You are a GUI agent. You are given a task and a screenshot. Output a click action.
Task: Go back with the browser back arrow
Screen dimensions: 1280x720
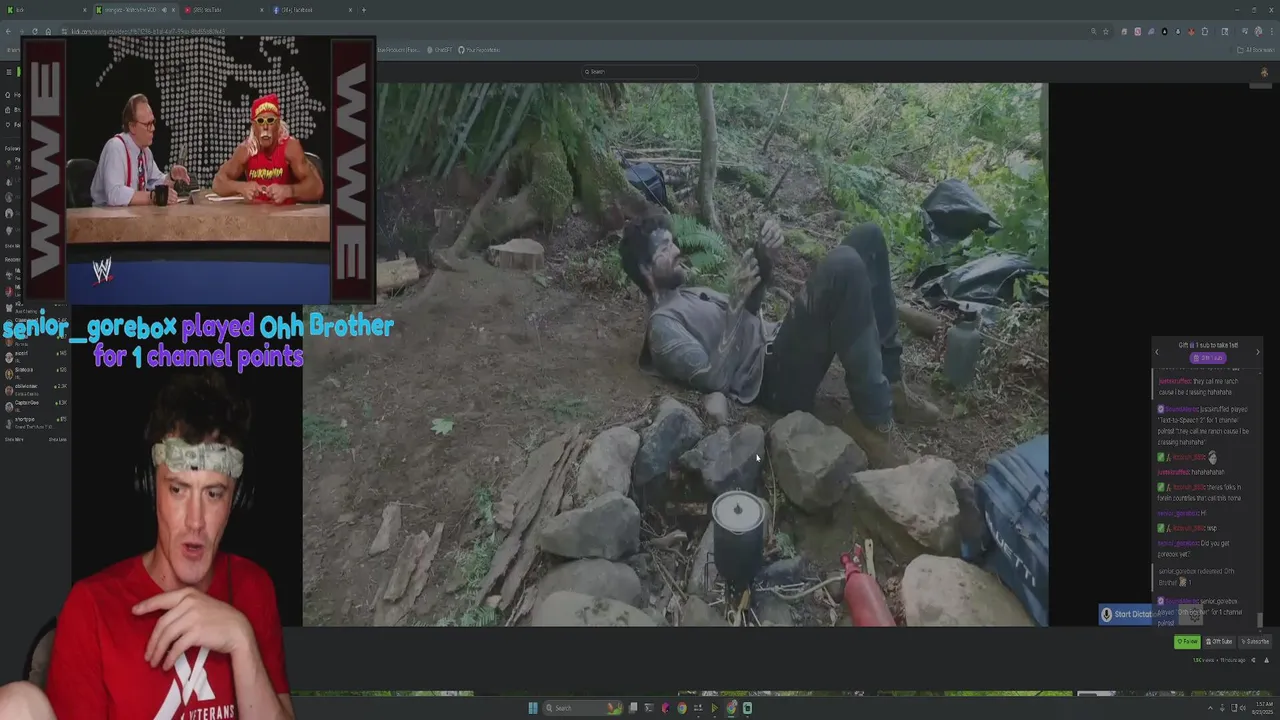coord(8,31)
